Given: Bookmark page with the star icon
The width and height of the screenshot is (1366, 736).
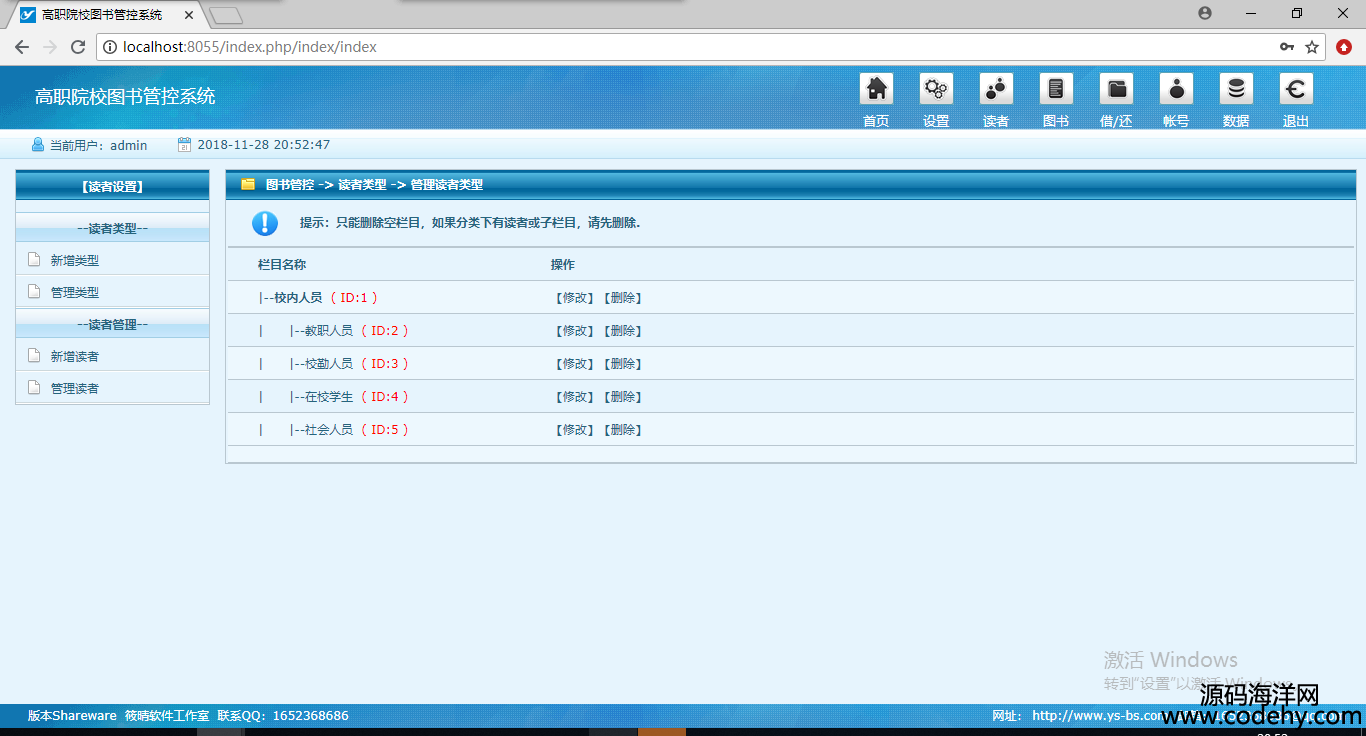Looking at the screenshot, I should tap(1312, 47).
